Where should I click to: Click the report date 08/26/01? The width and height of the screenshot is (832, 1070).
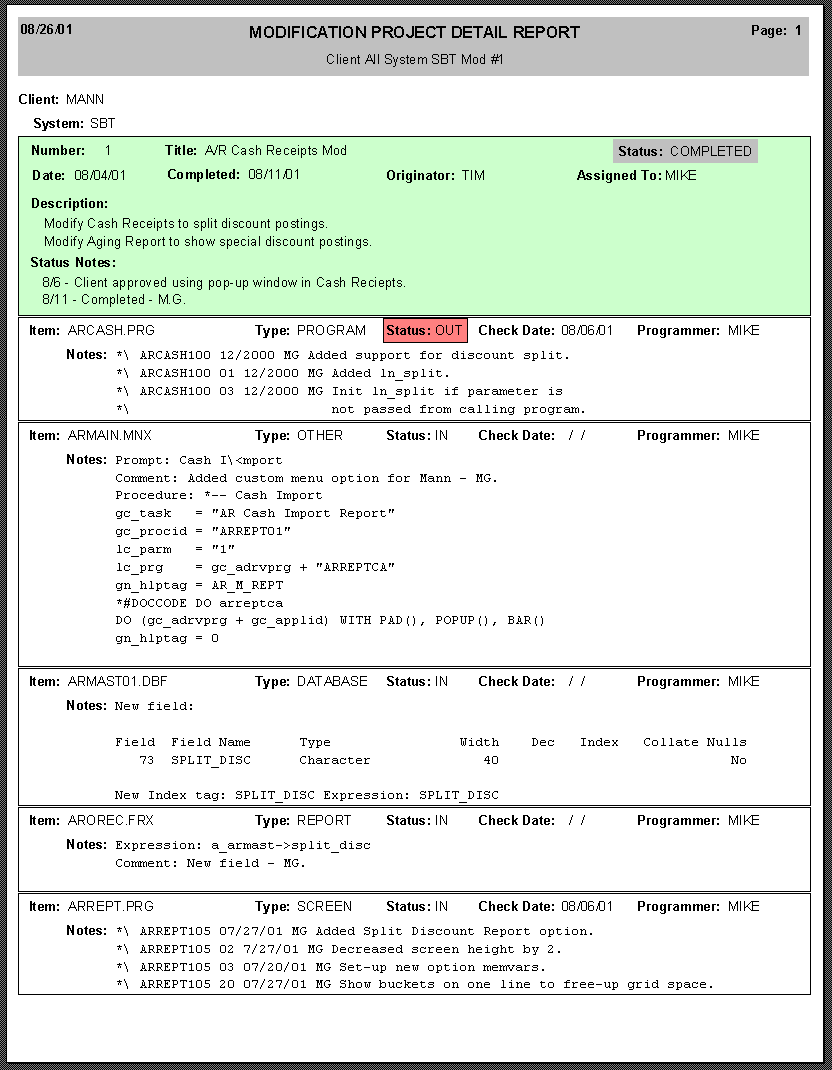[46, 29]
